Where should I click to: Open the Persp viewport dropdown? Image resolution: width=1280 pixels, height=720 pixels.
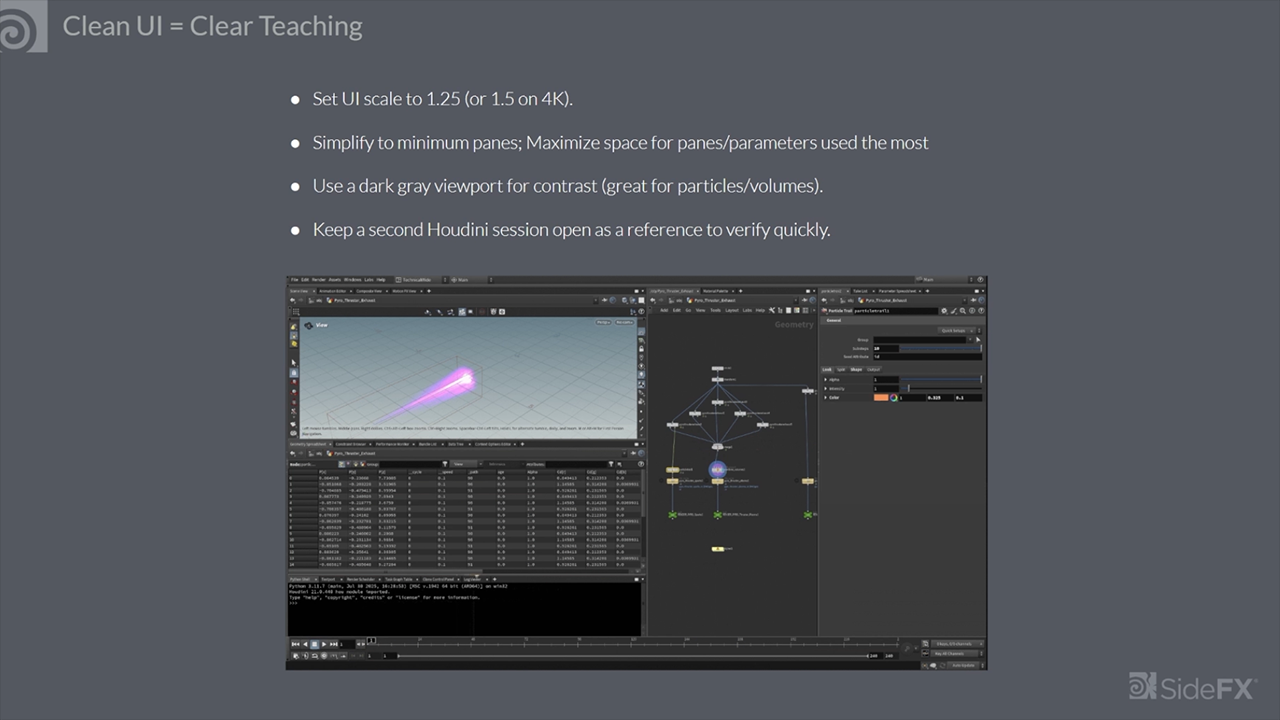pyautogui.click(x=604, y=323)
